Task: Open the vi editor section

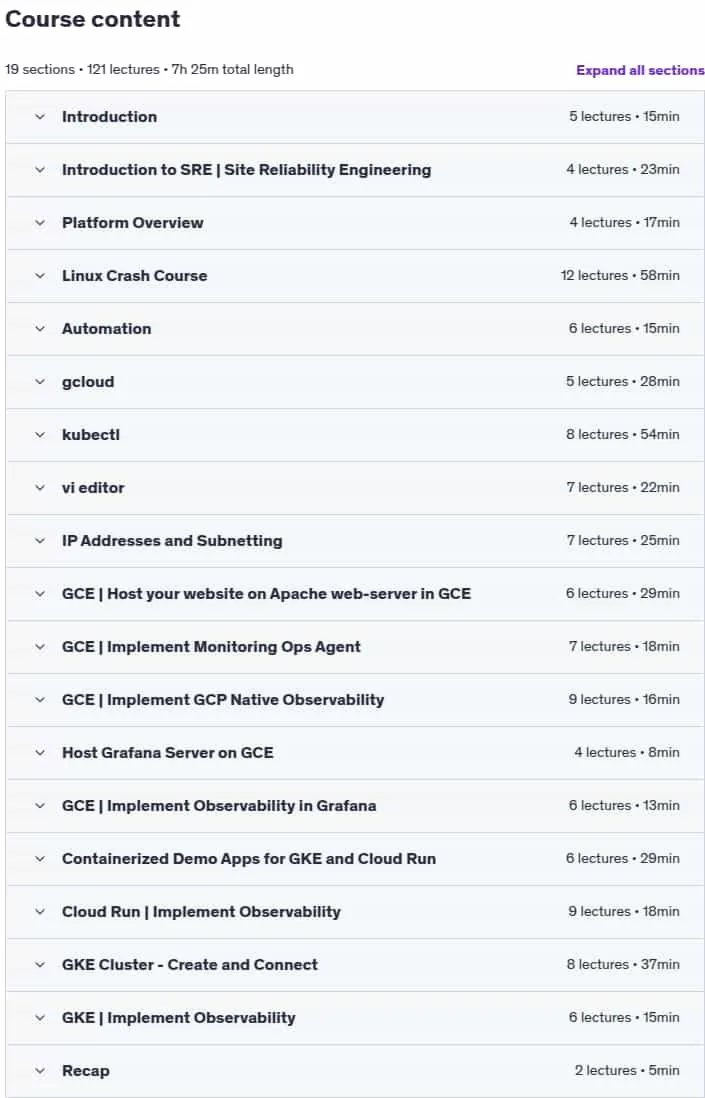Action: [x=355, y=488]
